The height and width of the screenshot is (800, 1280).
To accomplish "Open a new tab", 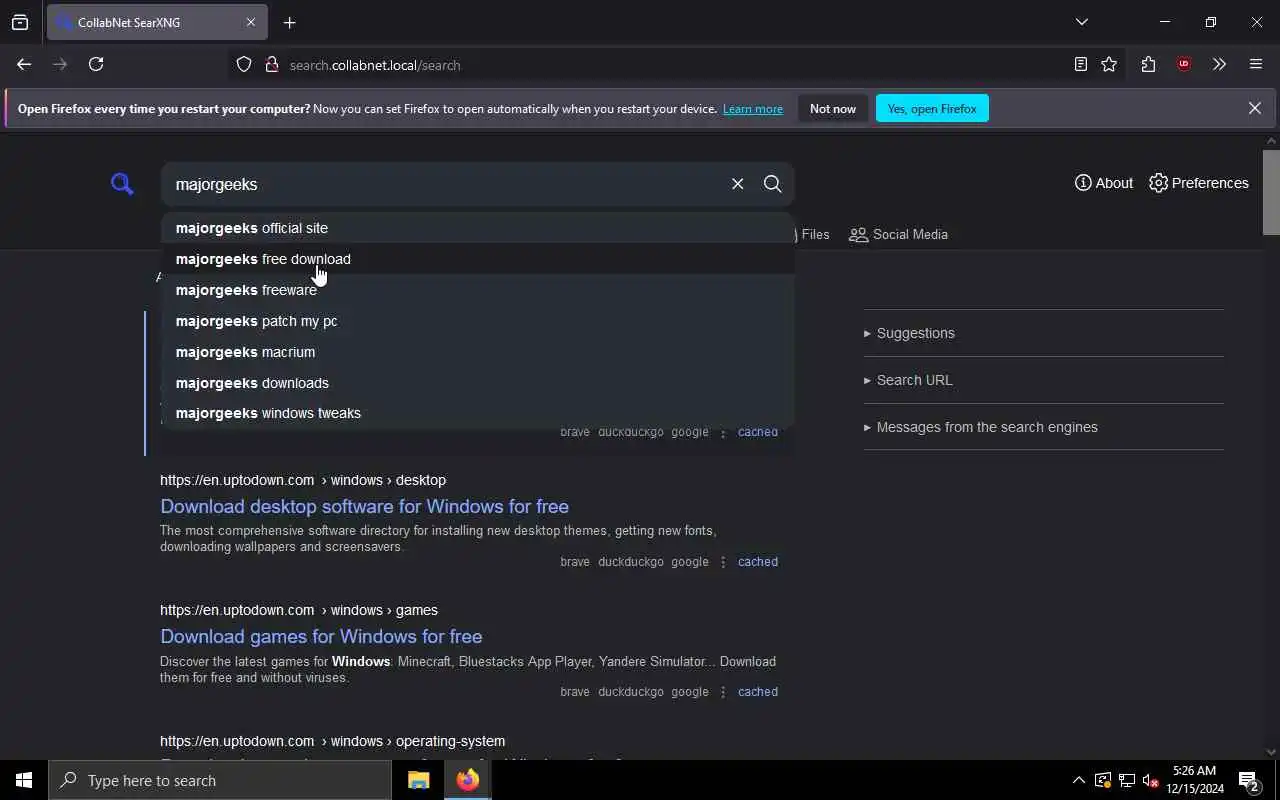I will [x=289, y=22].
